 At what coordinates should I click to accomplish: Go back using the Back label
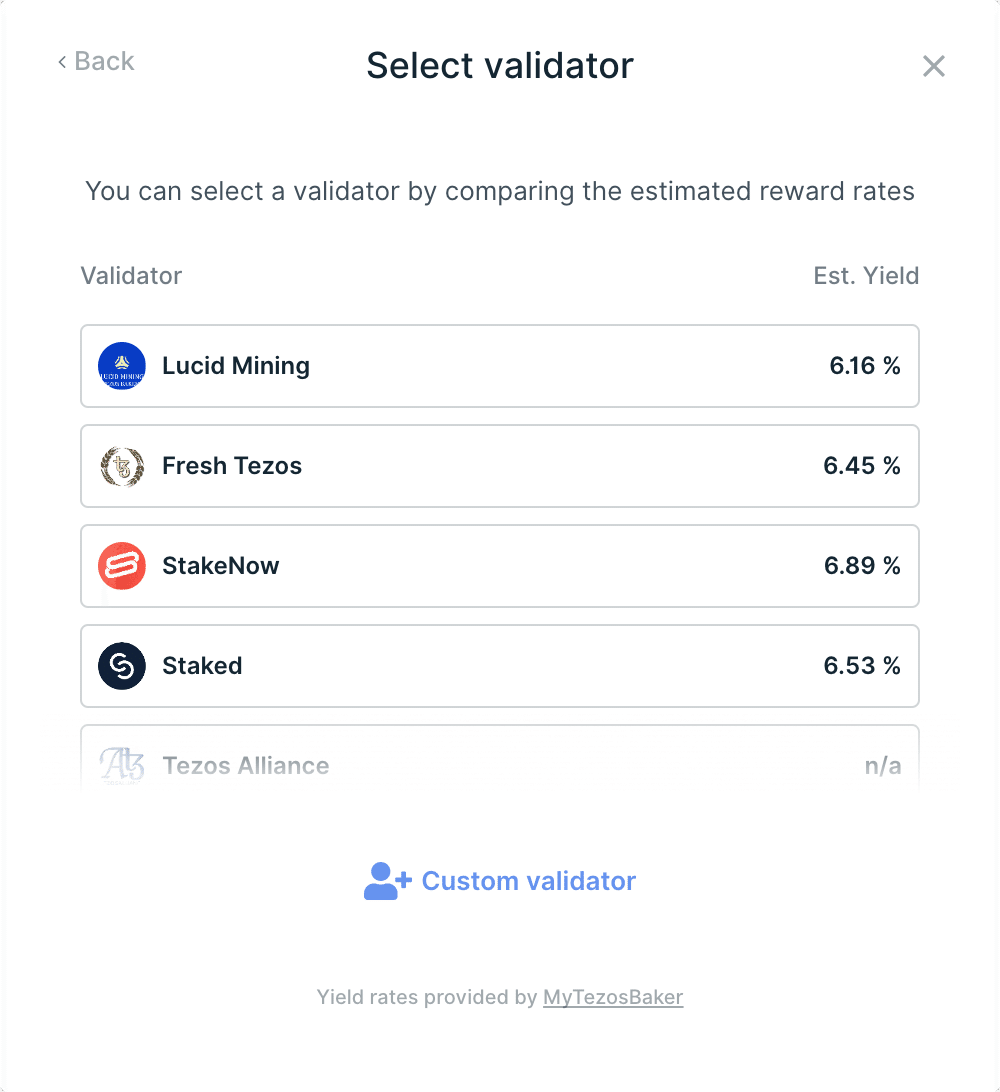pyautogui.click(x=104, y=62)
